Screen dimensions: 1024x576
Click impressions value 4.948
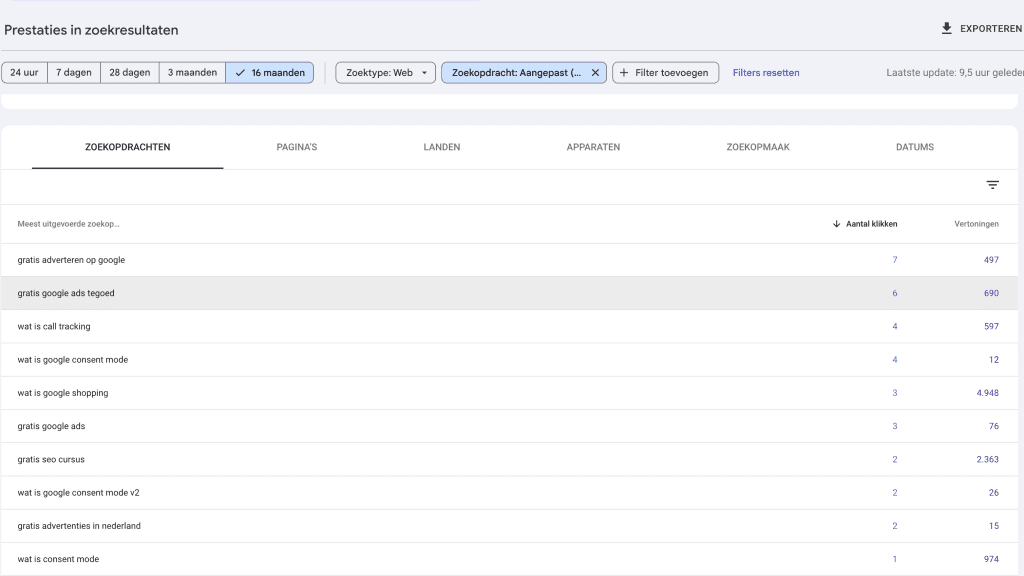pos(987,393)
